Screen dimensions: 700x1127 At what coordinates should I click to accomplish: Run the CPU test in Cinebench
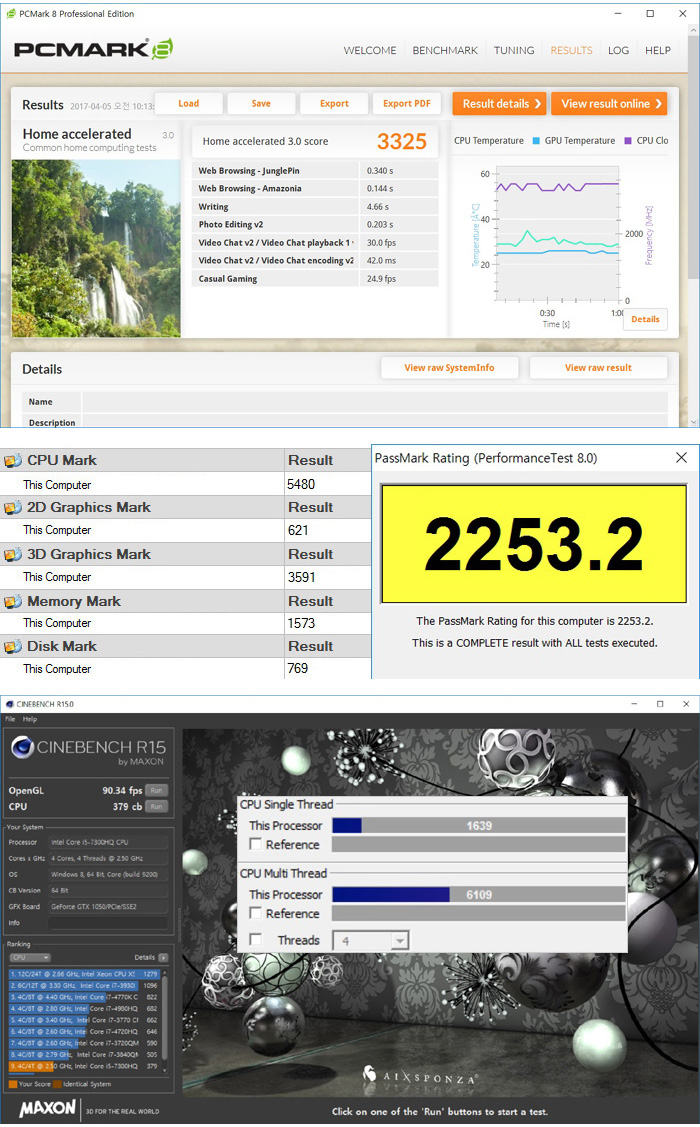pos(157,806)
